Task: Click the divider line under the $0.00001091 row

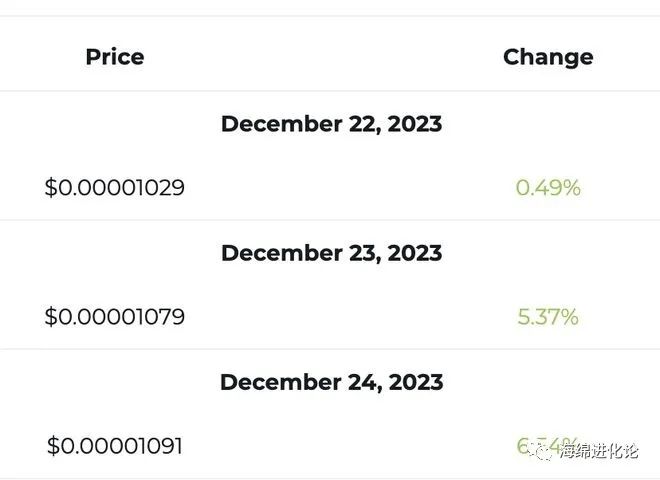Action: pos(330,477)
